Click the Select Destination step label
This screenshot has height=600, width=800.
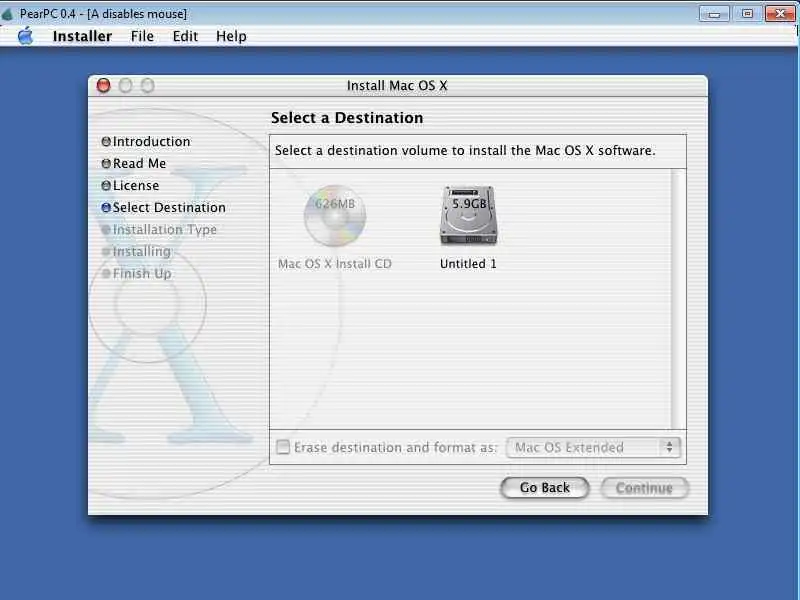point(169,208)
